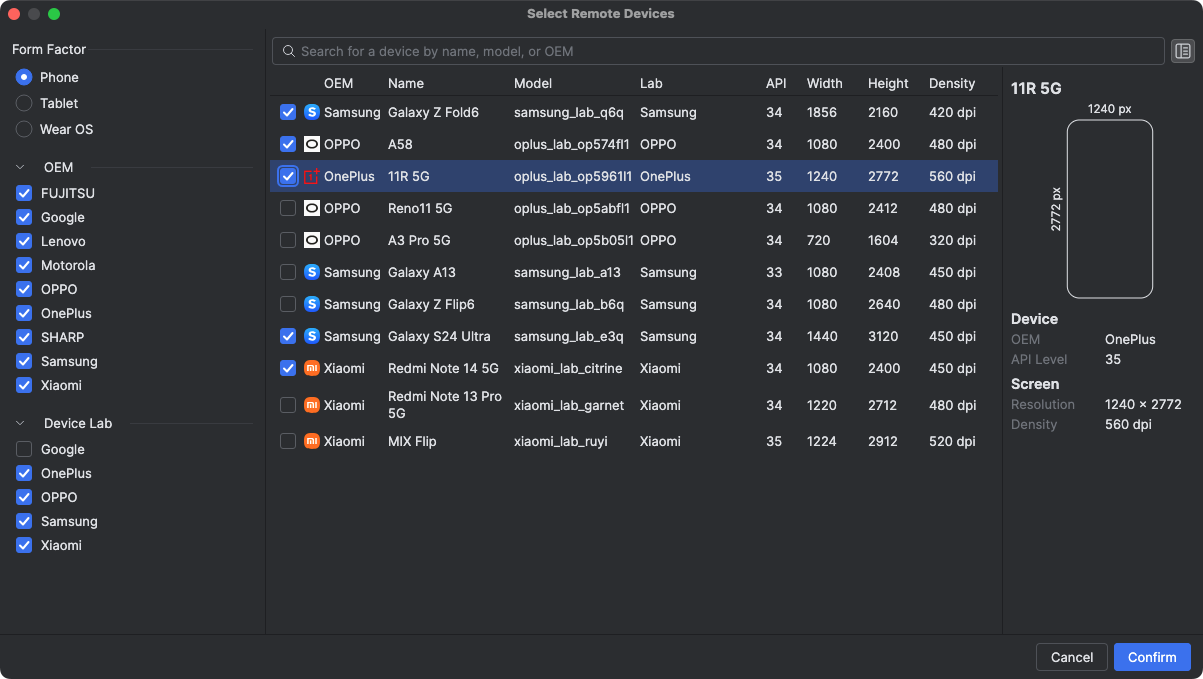Sort devices by the Density column header
This screenshot has width=1203, height=679.
coord(951,83)
